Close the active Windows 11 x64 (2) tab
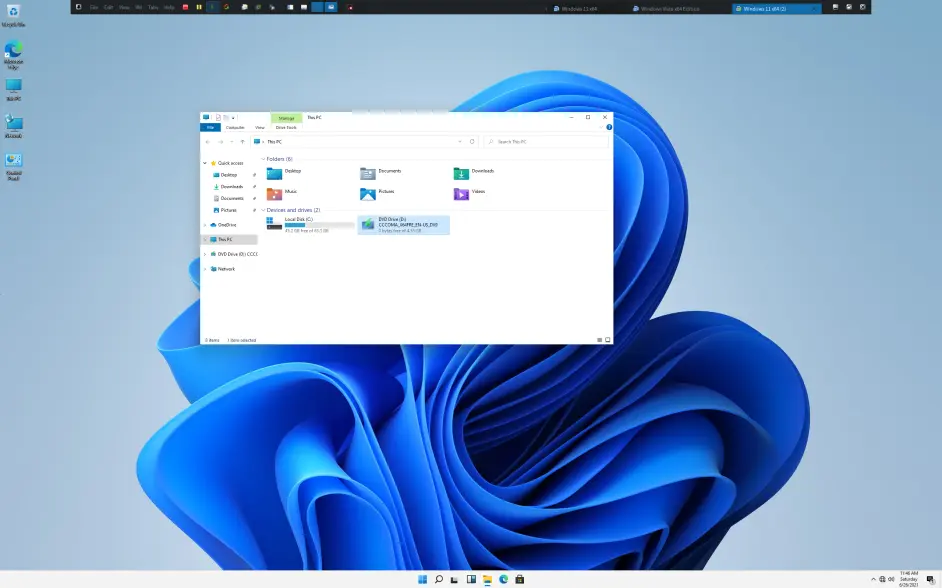Image resolution: width=942 pixels, height=588 pixels. click(x=813, y=8)
